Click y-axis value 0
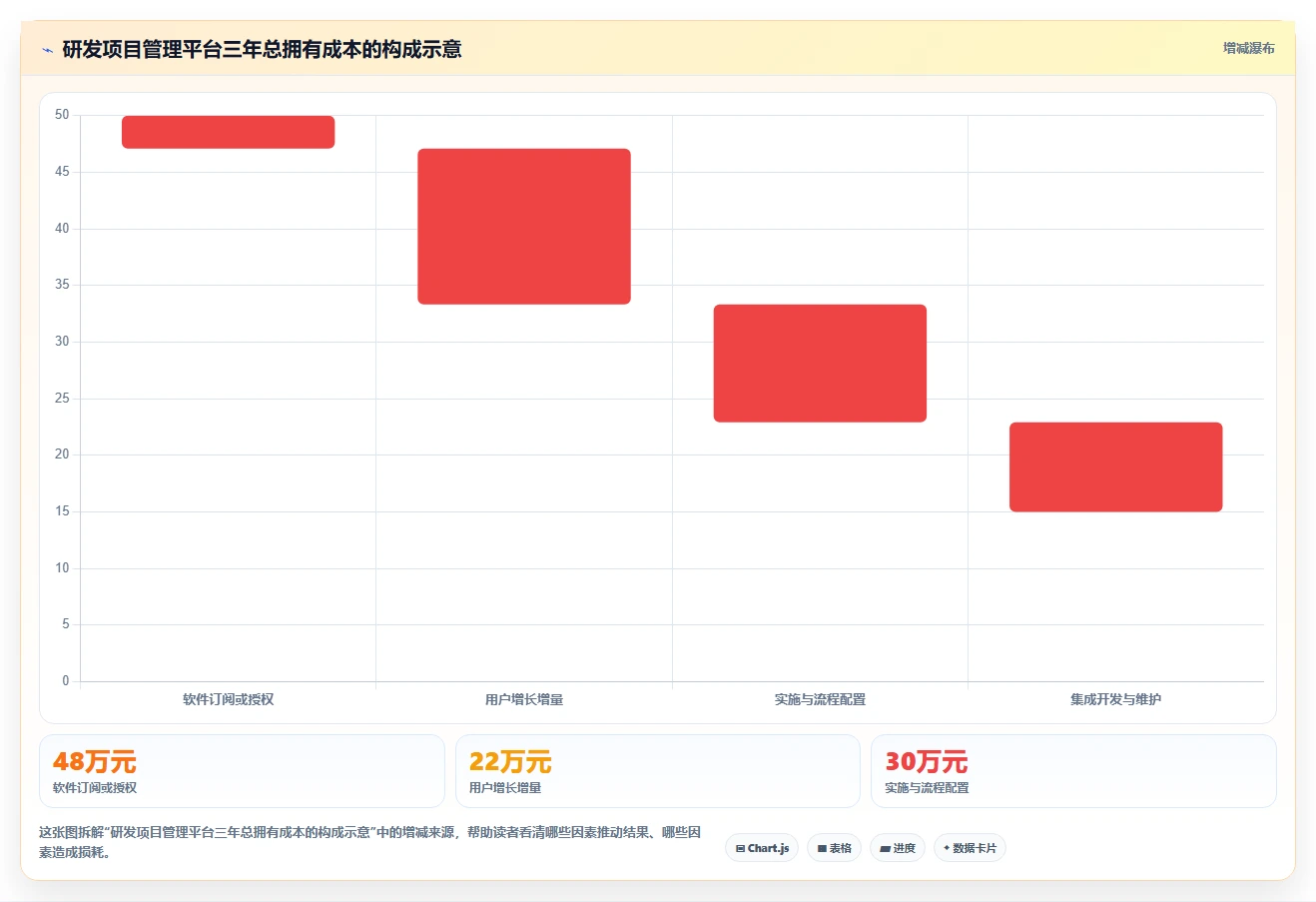The image size is (1316, 902). coord(66,681)
